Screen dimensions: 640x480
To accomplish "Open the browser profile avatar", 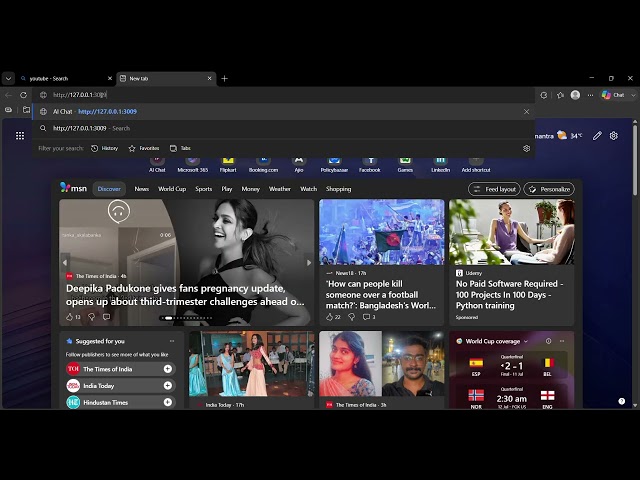I will [x=575, y=95].
